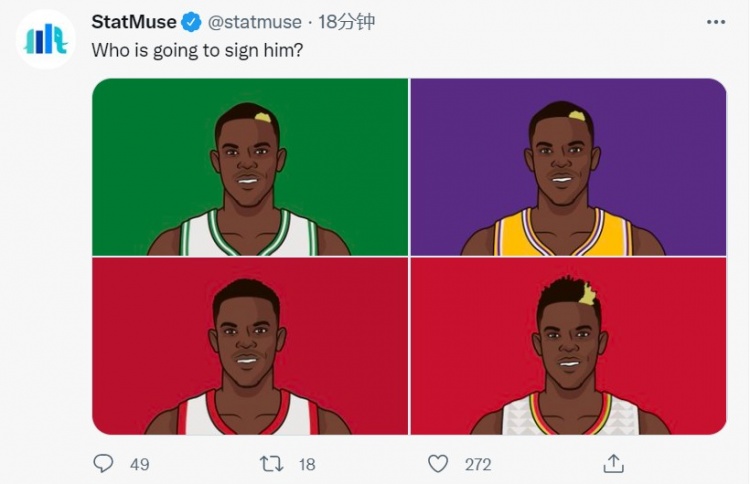Click the tweet text "Who is going to sign him?"
The width and height of the screenshot is (750, 484).
tap(197, 50)
